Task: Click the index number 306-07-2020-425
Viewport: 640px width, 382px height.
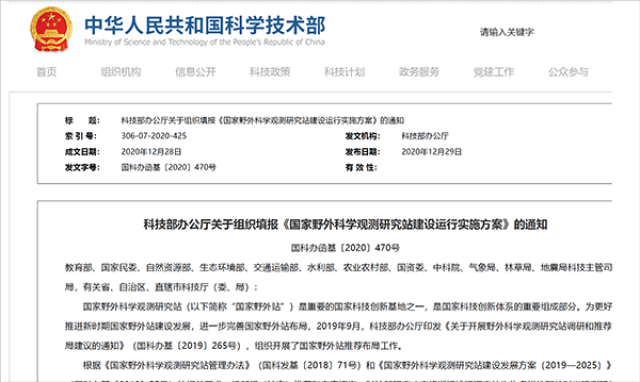Action: (154, 136)
